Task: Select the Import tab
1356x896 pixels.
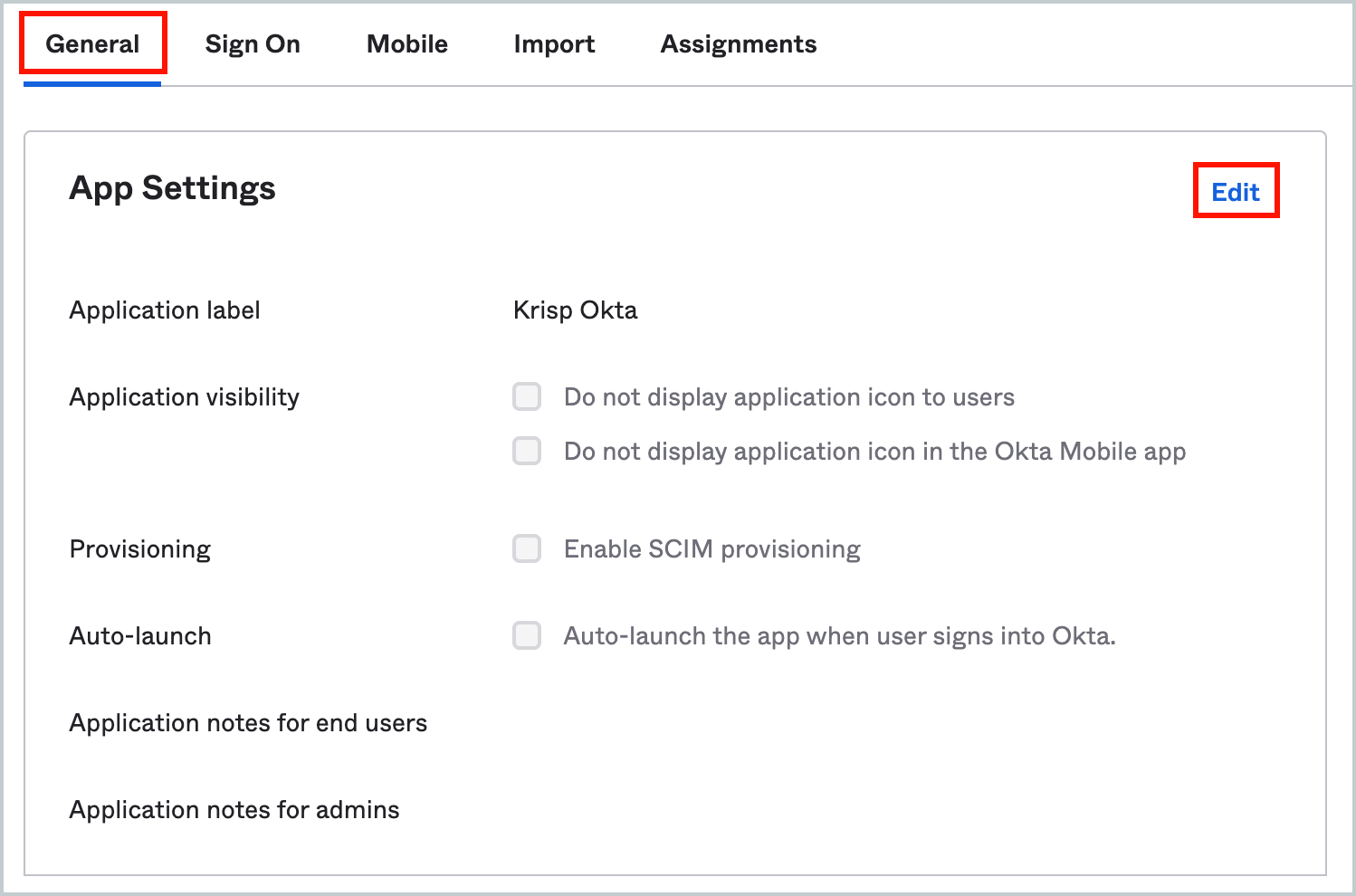Action: 554,44
